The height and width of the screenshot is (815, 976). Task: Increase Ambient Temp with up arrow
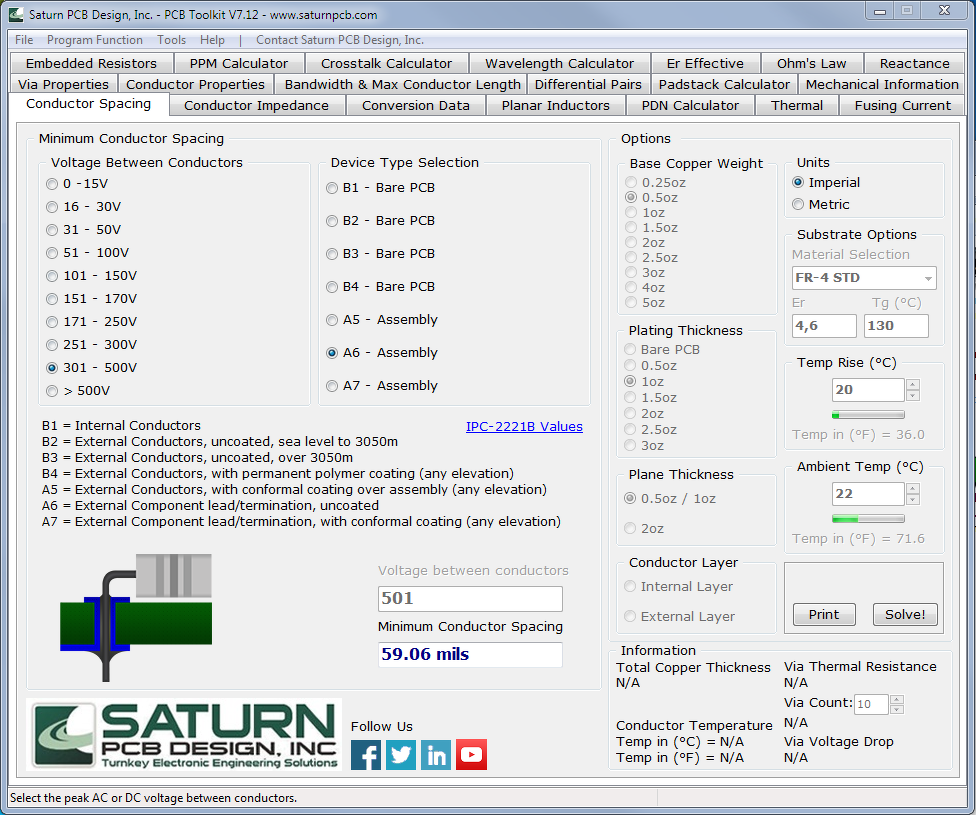coord(913,488)
